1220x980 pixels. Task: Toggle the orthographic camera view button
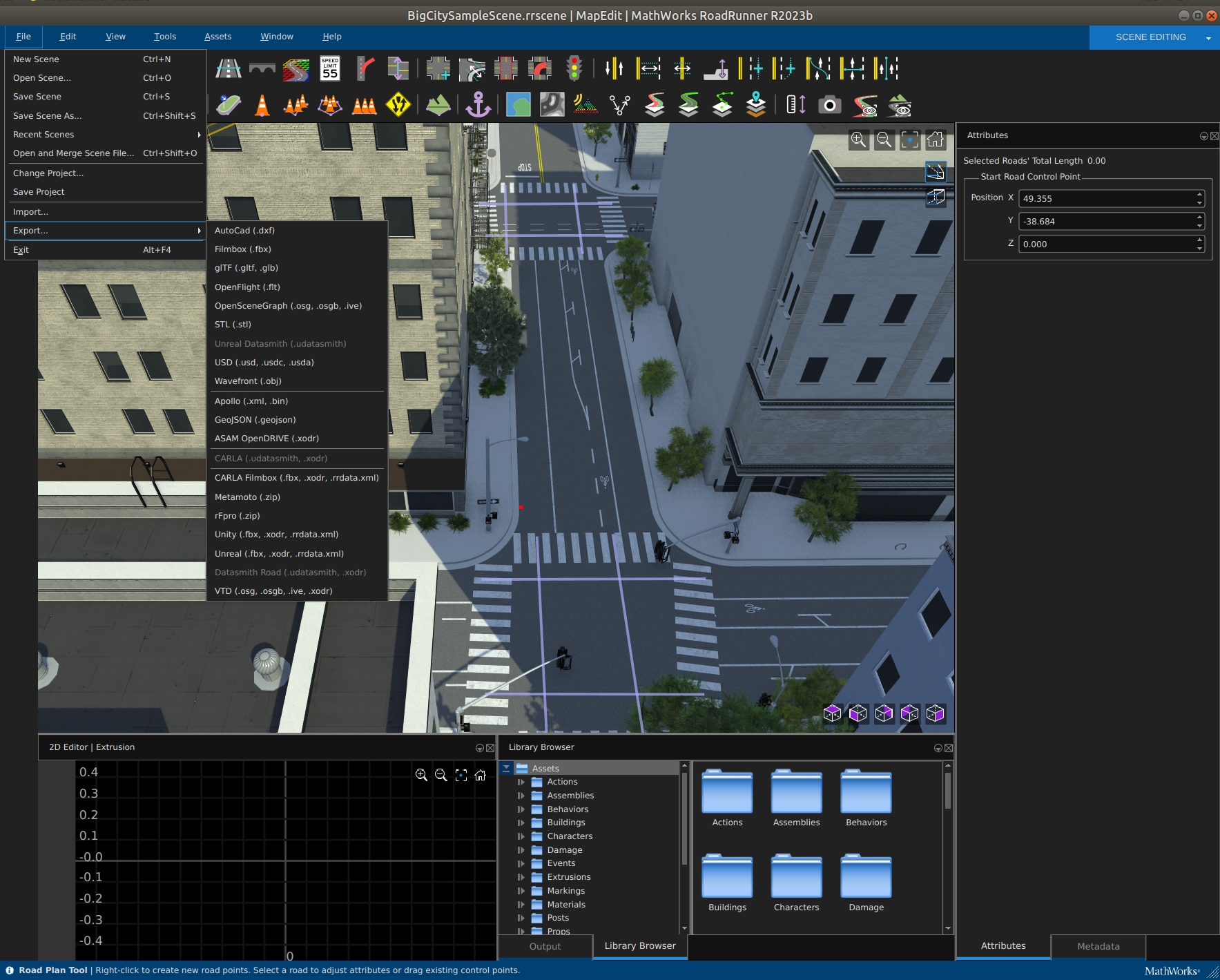[x=936, y=198]
